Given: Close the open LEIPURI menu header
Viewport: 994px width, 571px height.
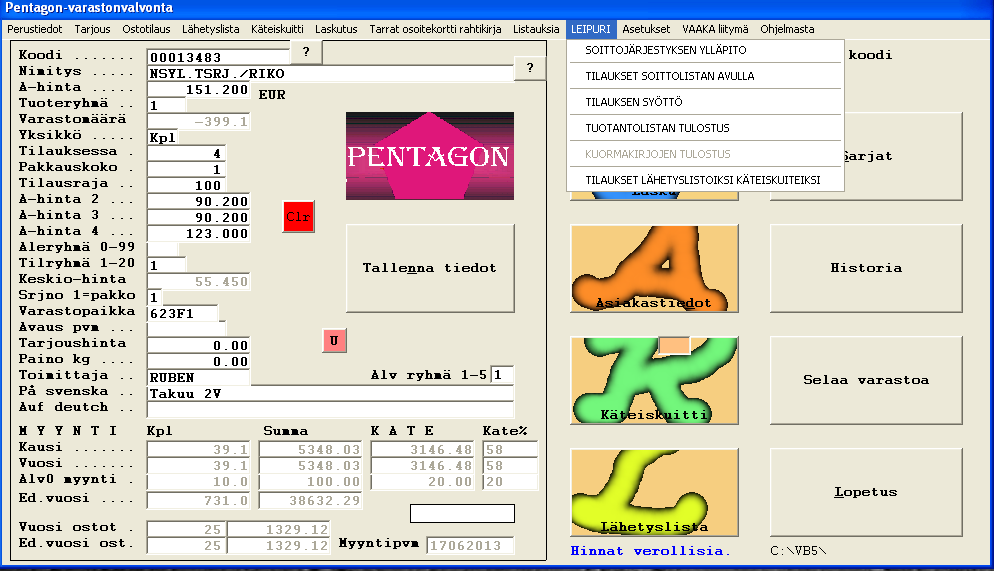Looking at the screenshot, I should click(x=590, y=29).
